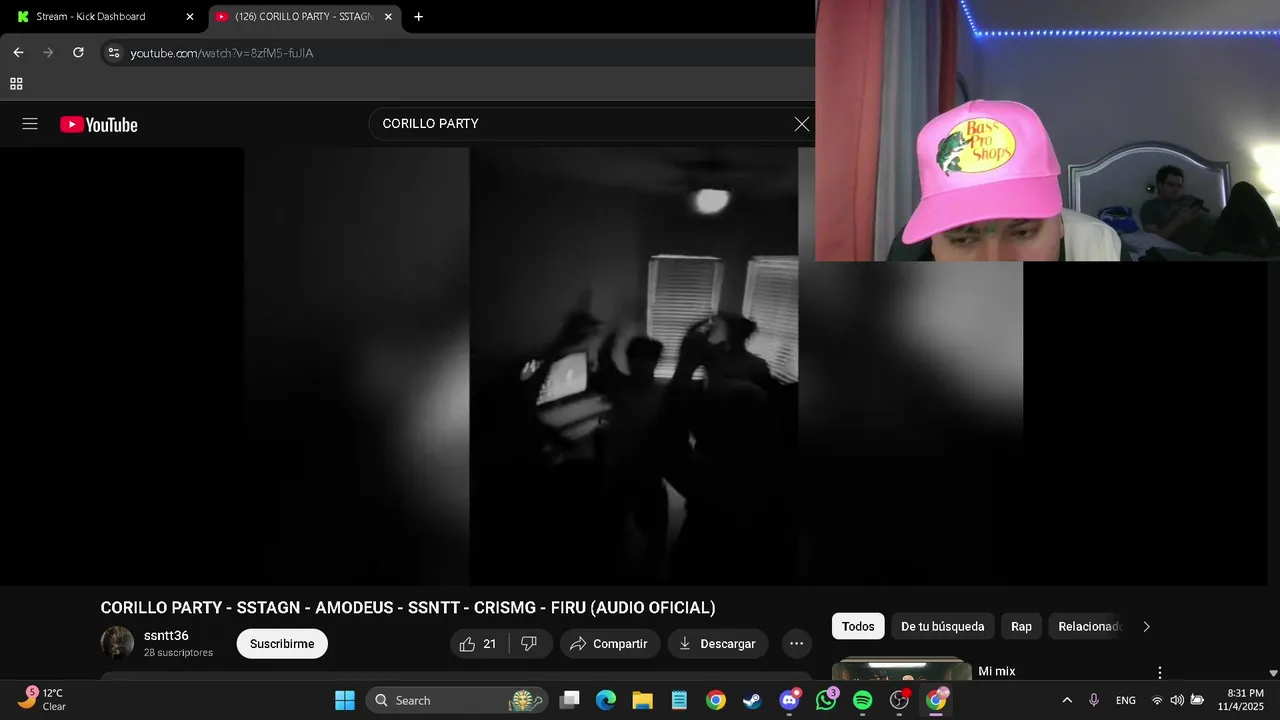Go back in the browser
1280x720 pixels.
tap(18, 53)
